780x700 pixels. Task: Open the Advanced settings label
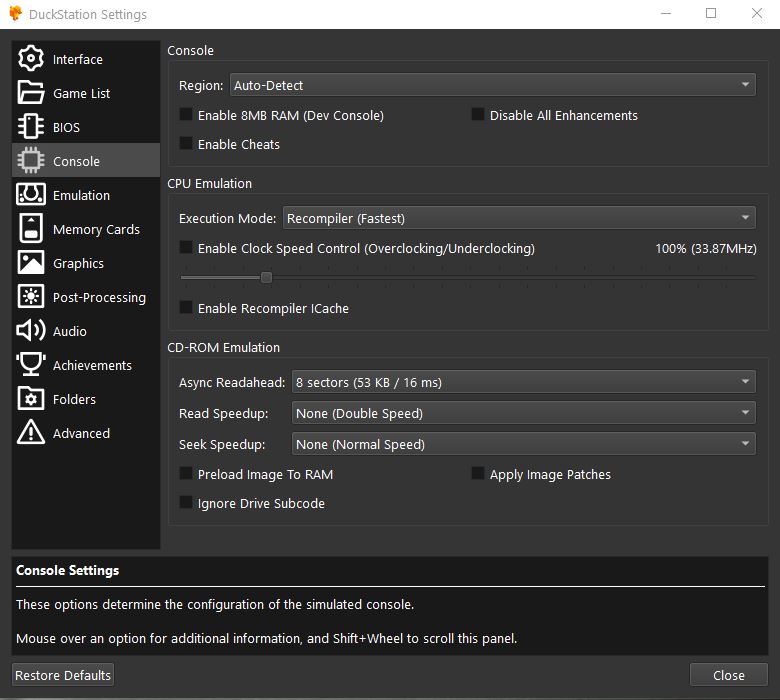pyautogui.click(x=82, y=433)
